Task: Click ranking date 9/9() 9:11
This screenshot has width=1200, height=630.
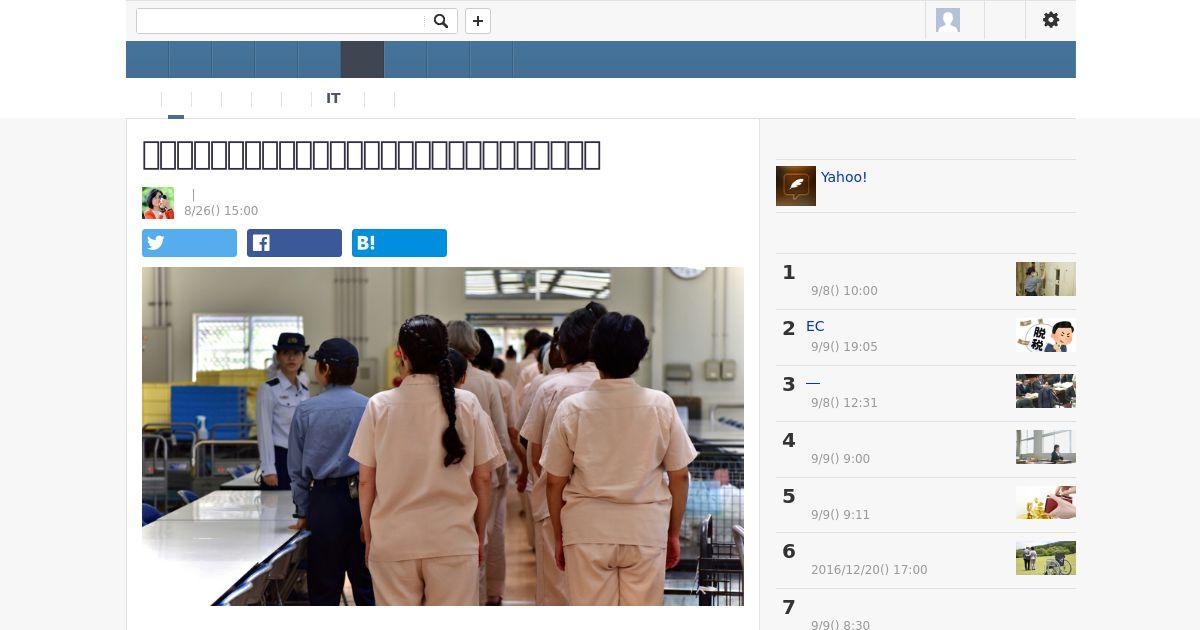Action: point(840,515)
